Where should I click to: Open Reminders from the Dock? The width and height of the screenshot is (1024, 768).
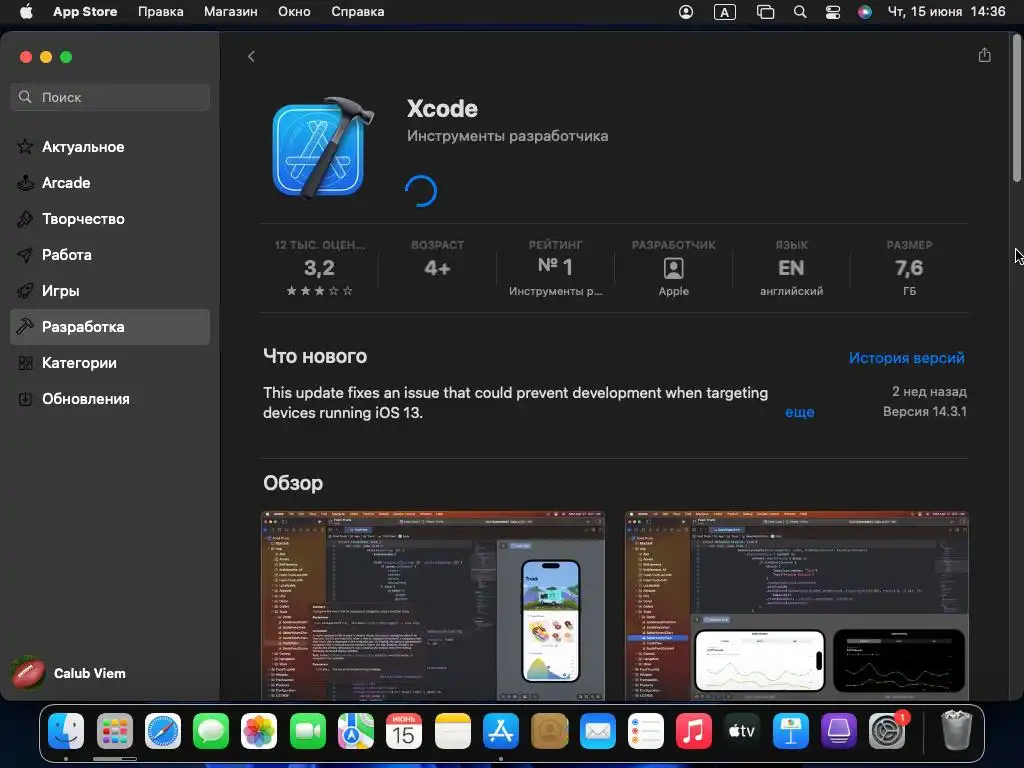click(646, 731)
